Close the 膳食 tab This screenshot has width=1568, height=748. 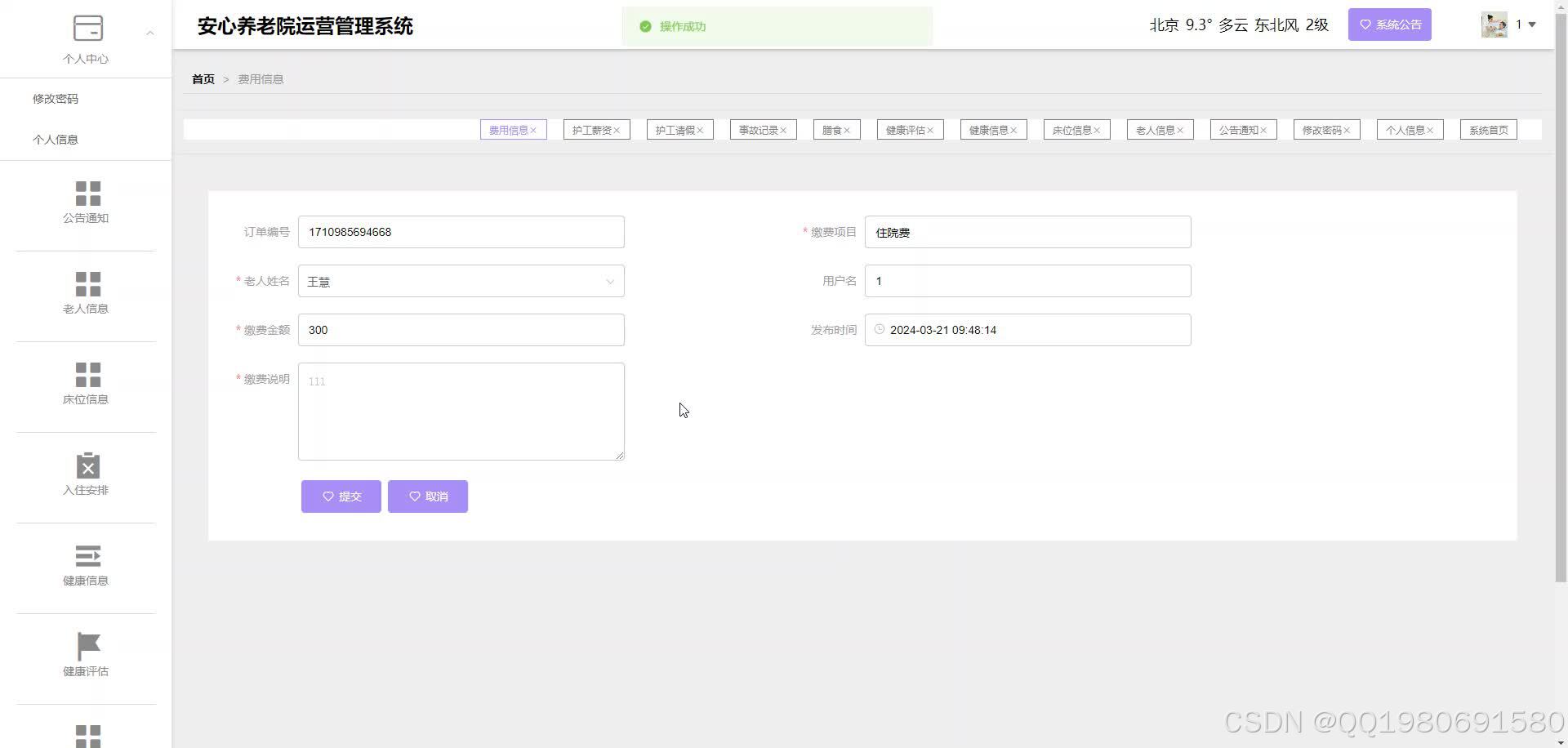[847, 131]
